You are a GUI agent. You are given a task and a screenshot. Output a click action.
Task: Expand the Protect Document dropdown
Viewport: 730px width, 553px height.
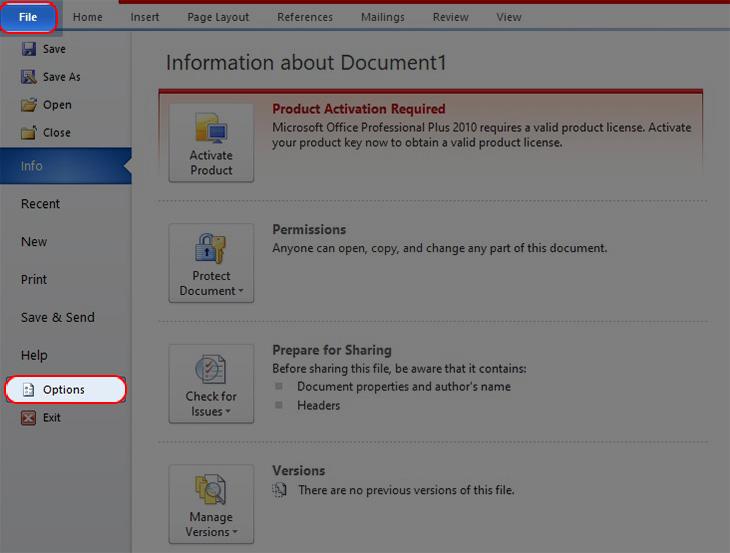click(211, 262)
